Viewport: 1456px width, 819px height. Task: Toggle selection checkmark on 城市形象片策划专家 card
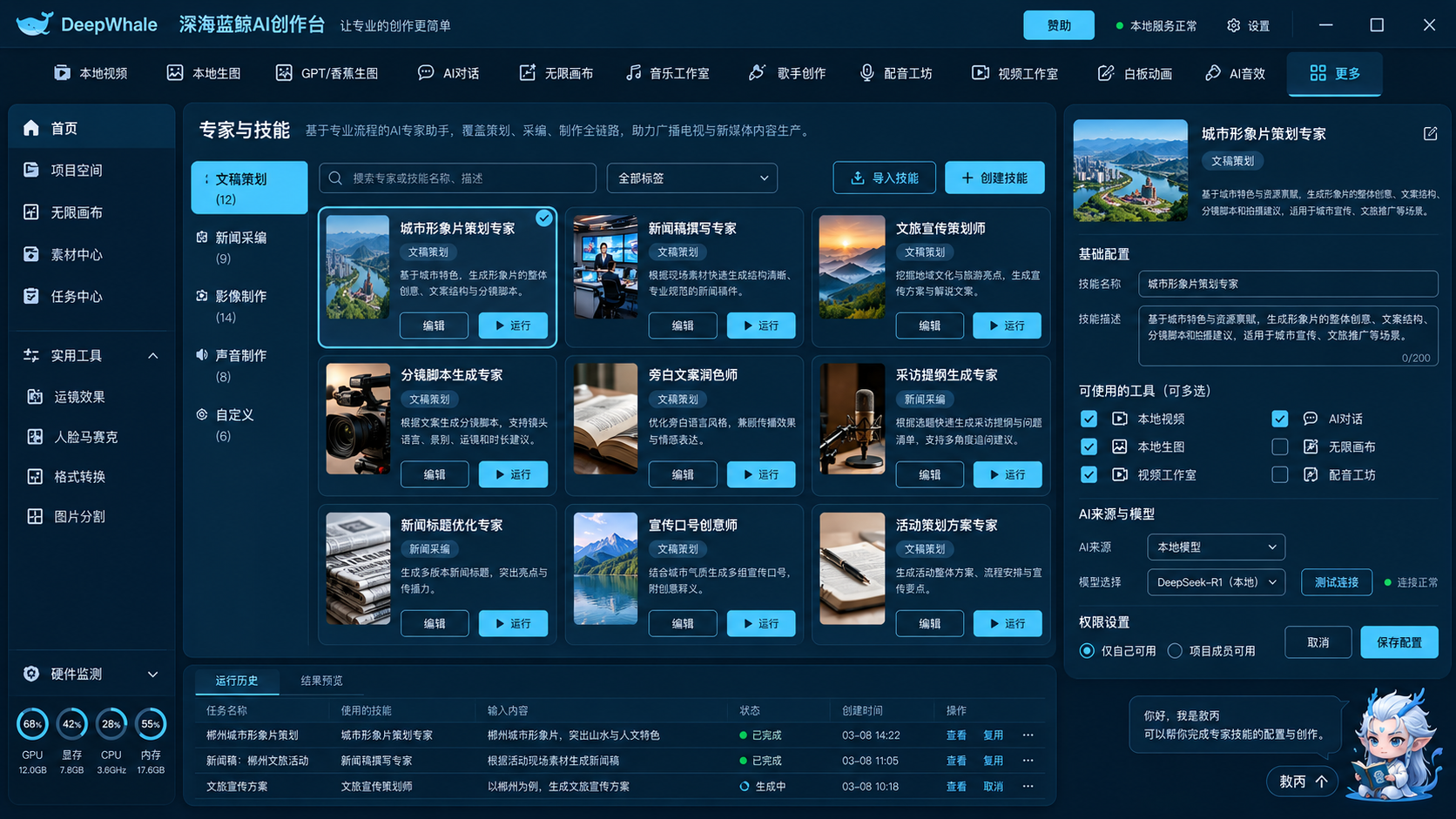[x=544, y=218]
